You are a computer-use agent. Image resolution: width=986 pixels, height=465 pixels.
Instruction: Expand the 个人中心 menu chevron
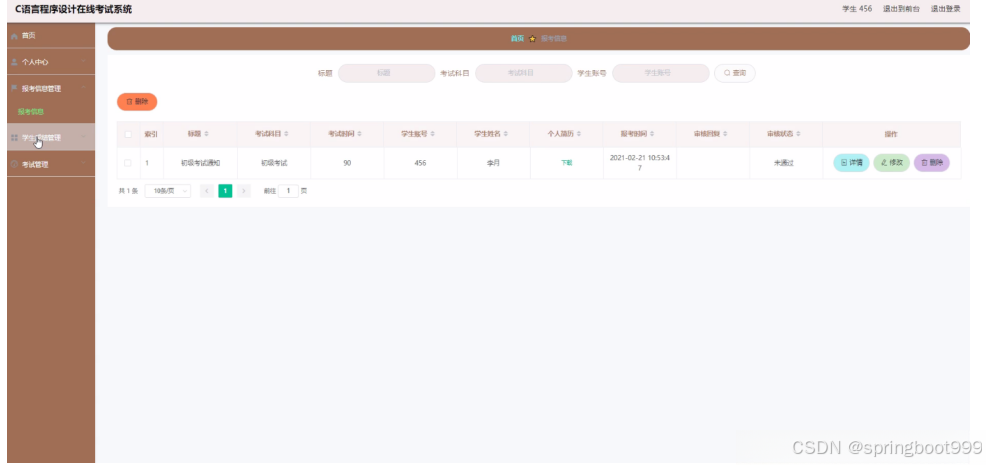tap(84, 62)
